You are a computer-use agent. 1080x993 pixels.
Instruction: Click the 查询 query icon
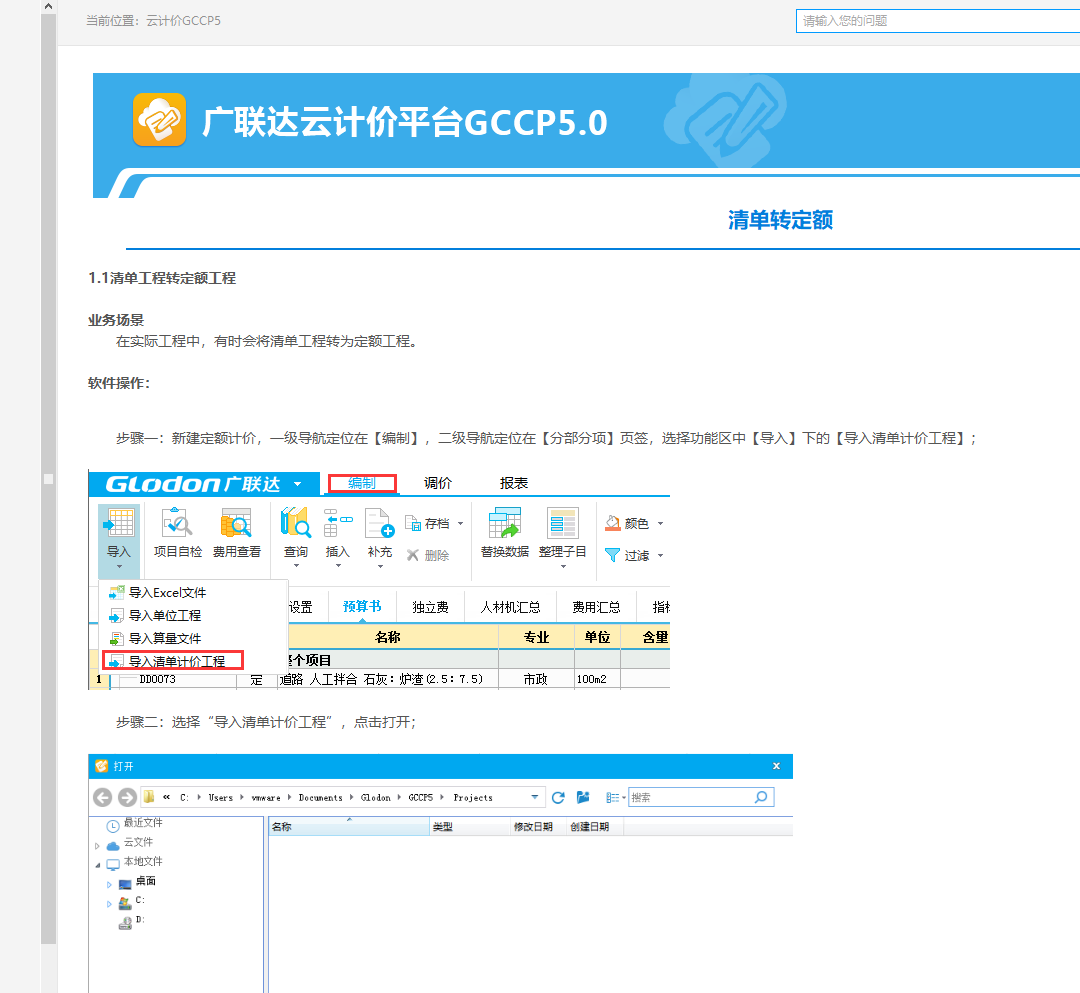(295, 523)
